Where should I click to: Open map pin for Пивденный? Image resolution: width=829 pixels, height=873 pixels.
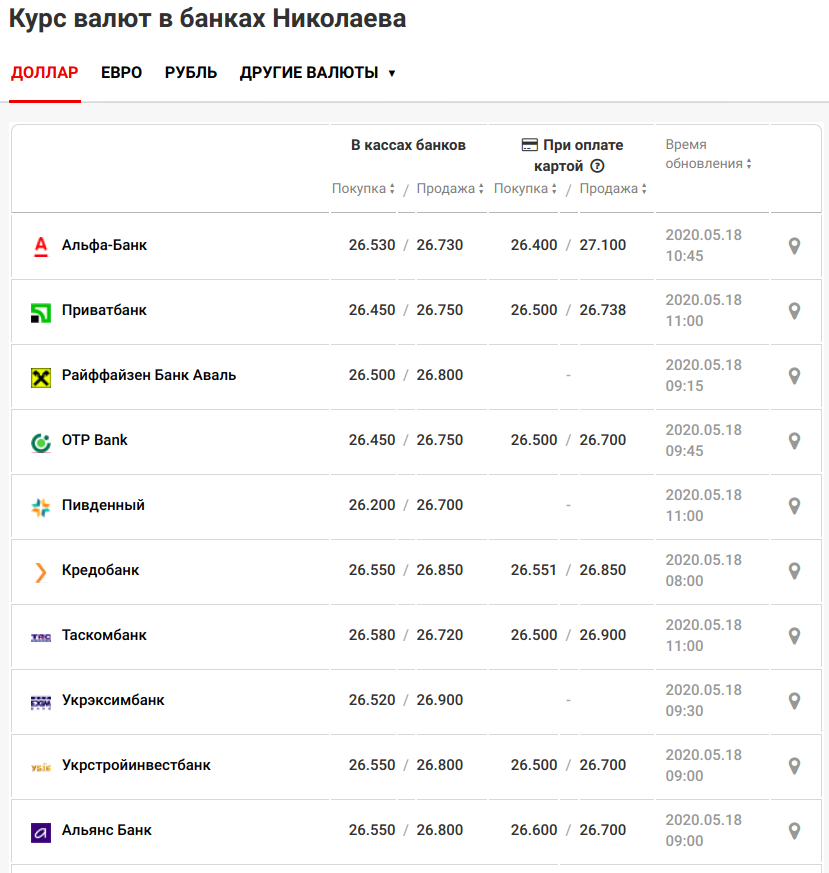[794, 506]
